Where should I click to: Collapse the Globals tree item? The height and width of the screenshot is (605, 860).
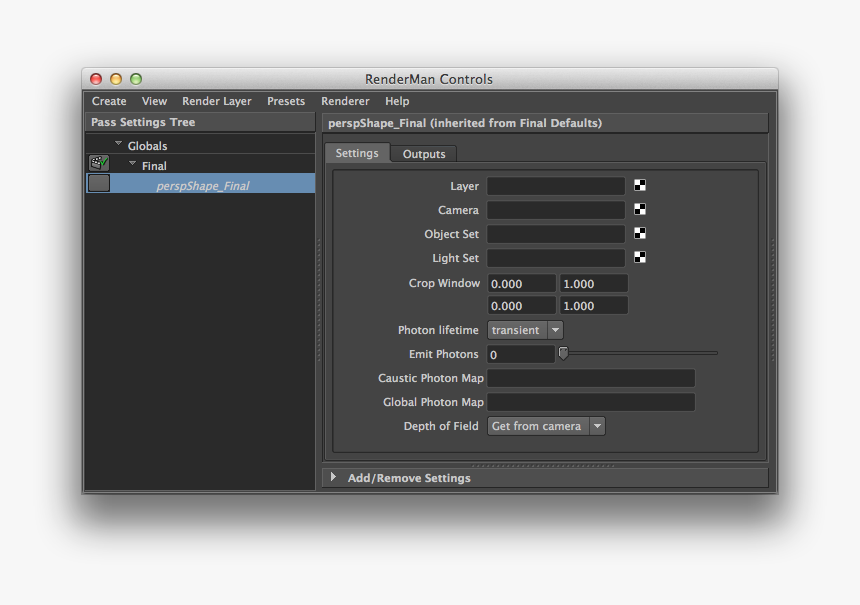[x=118, y=143]
